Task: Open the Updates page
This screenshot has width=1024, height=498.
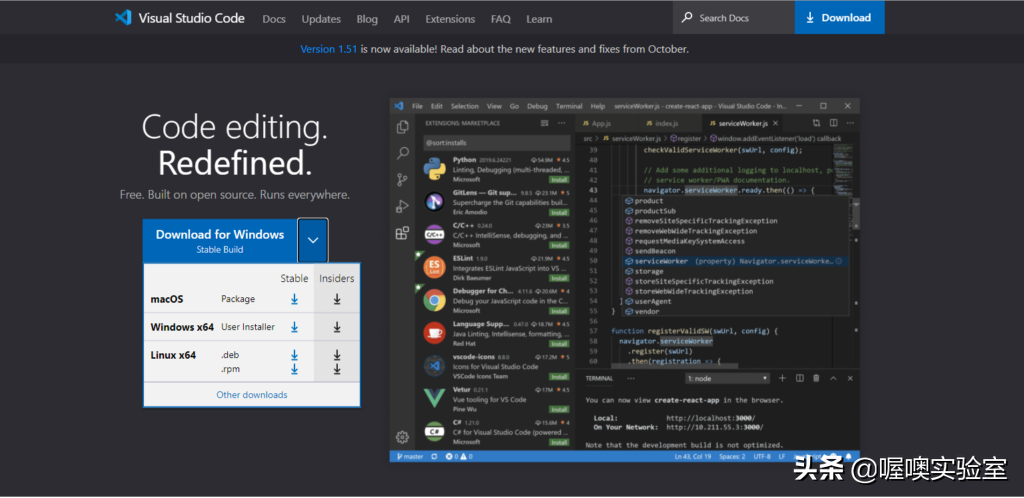Action: click(x=321, y=19)
